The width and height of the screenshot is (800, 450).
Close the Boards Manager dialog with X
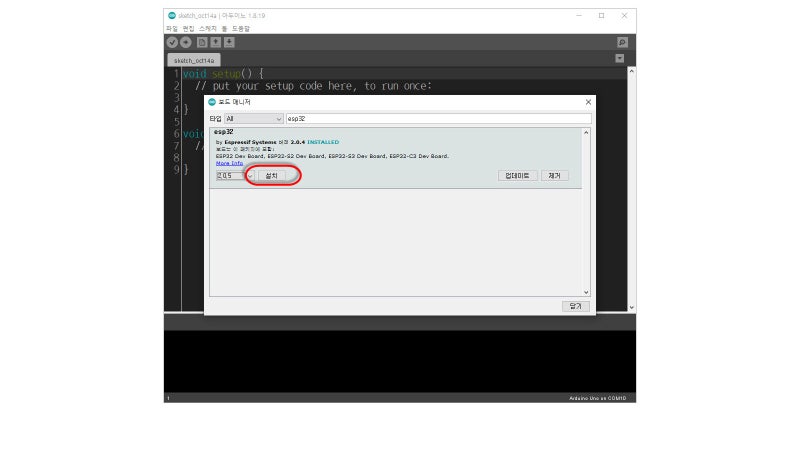tap(588, 102)
